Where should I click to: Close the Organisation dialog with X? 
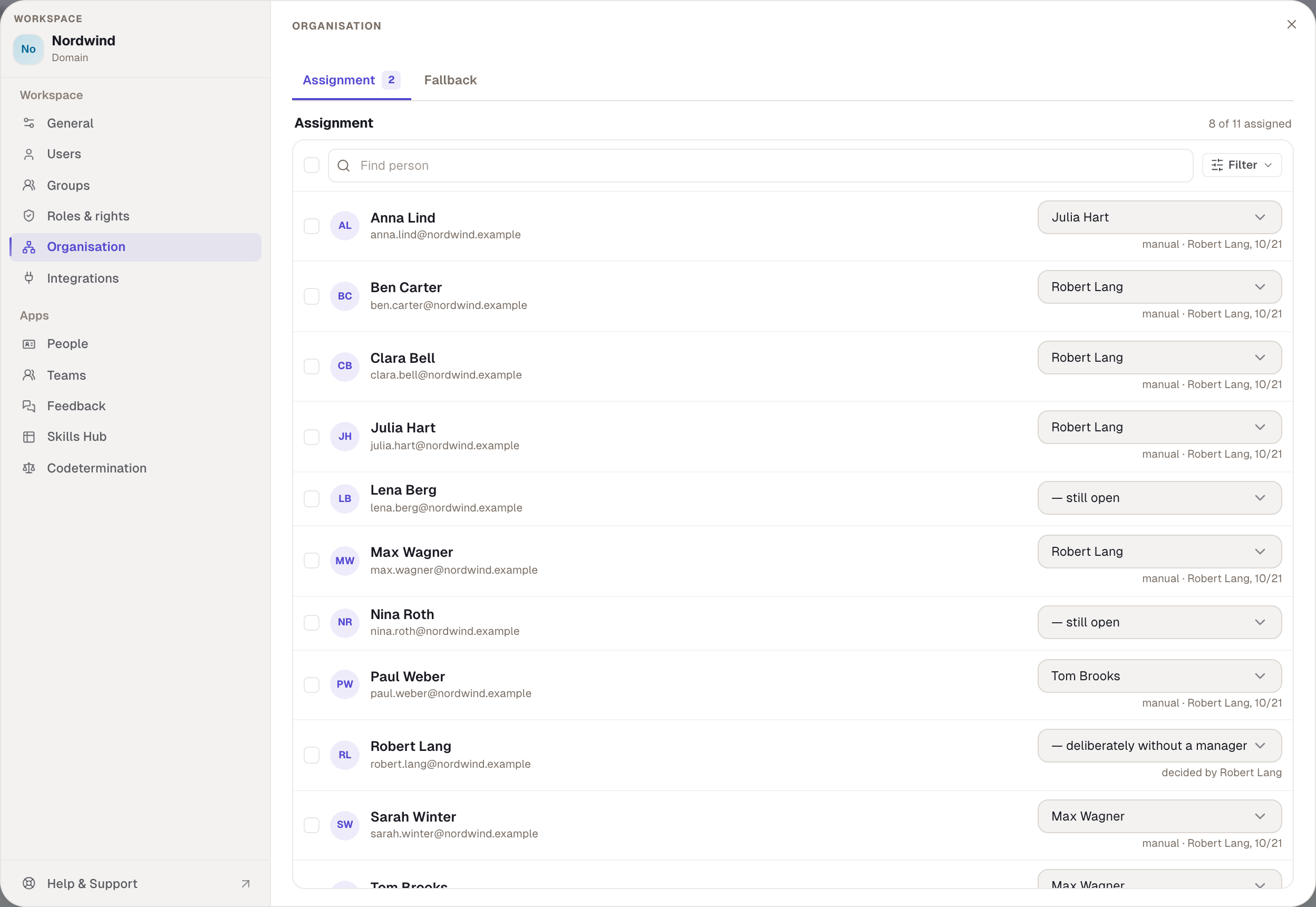1291,24
